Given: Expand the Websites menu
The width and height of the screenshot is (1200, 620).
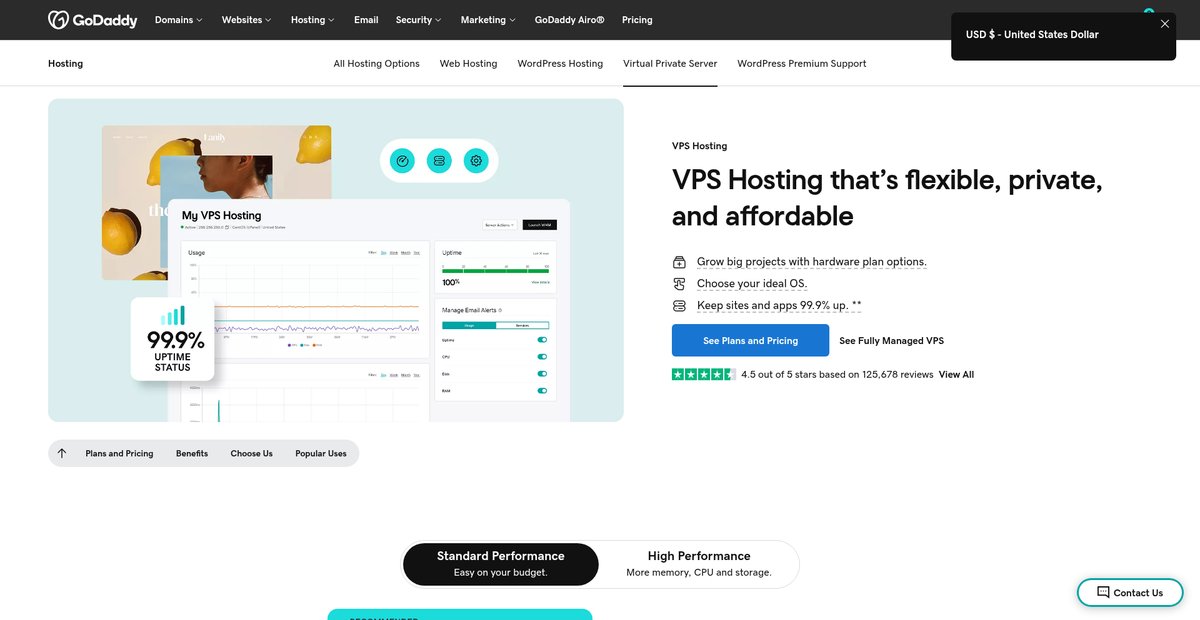Looking at the screenshot, I should click(x=246, y=20).
